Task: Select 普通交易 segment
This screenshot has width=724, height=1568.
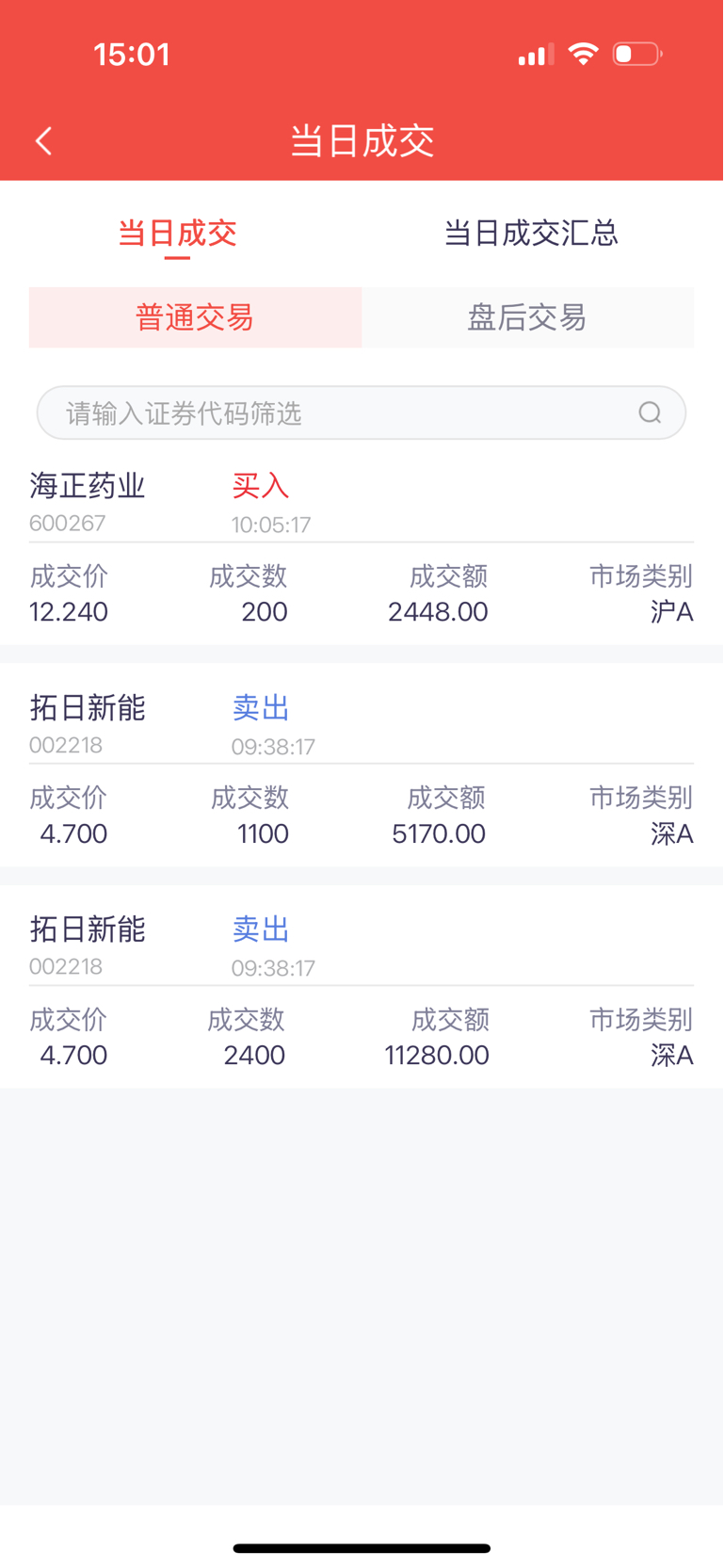Action: tap(195, 317)
